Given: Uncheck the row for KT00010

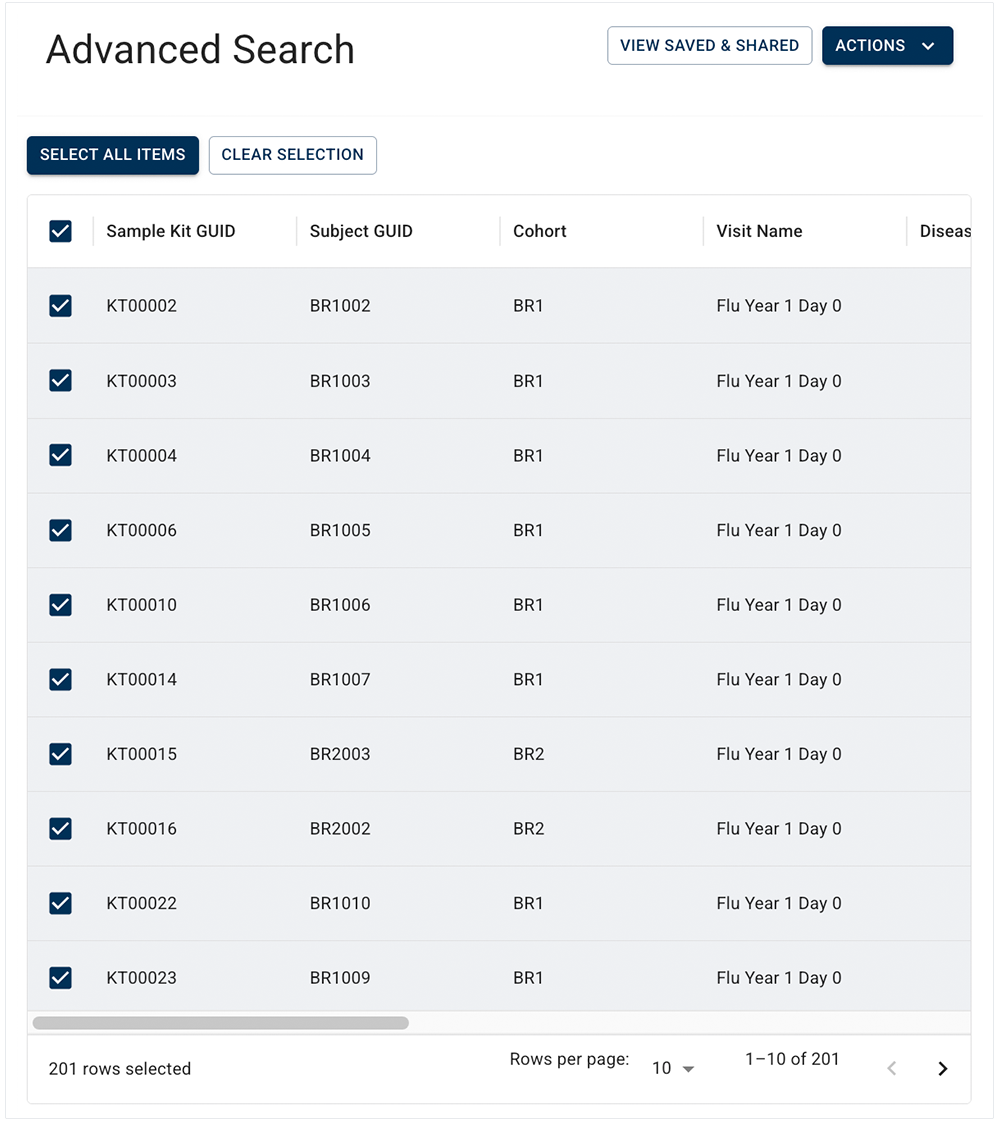Looking at the screenshot, I should pos(61,605).
